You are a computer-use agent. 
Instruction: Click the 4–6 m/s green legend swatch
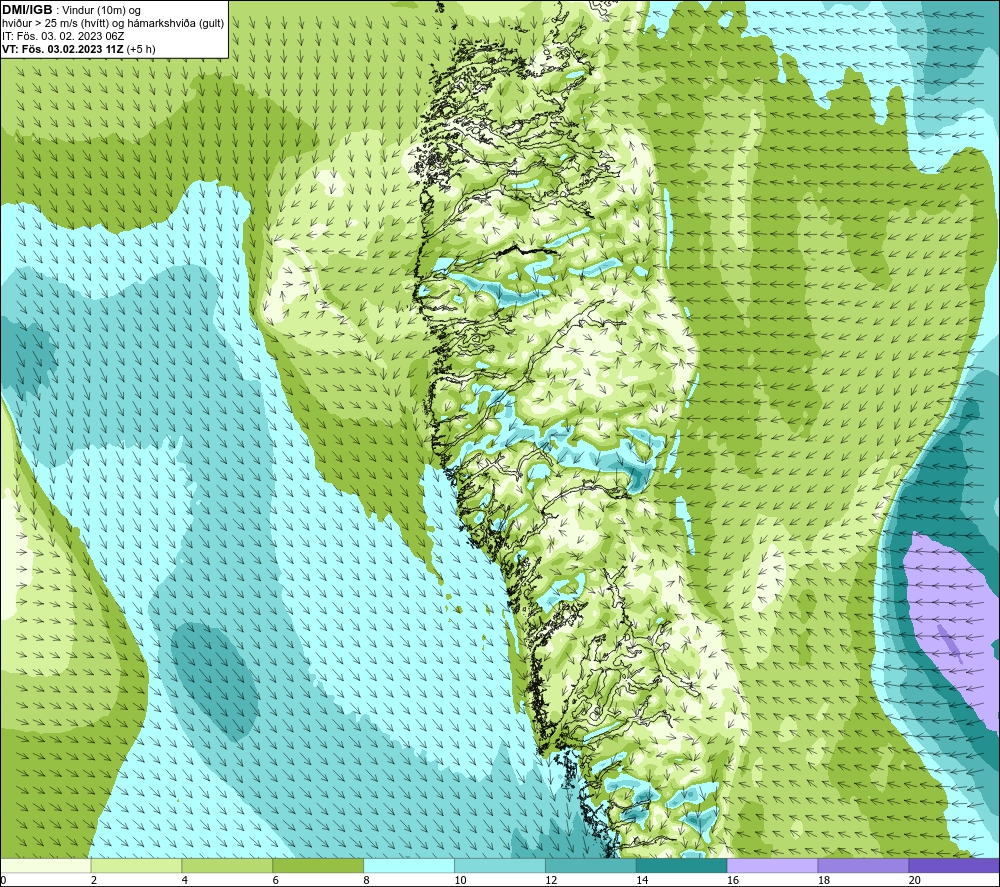(227, 865)
